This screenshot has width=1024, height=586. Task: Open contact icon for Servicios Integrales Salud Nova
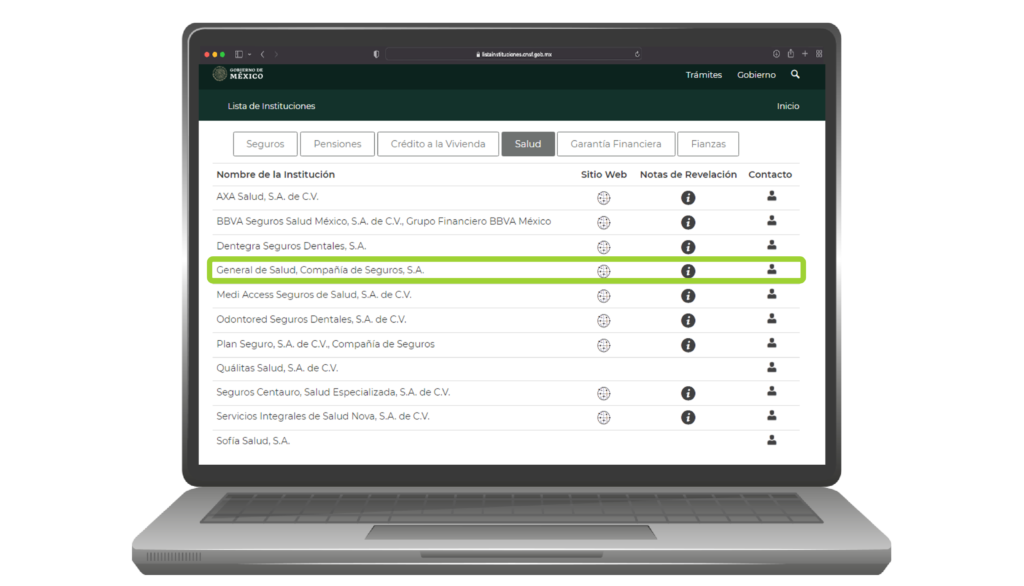[771, 415]
